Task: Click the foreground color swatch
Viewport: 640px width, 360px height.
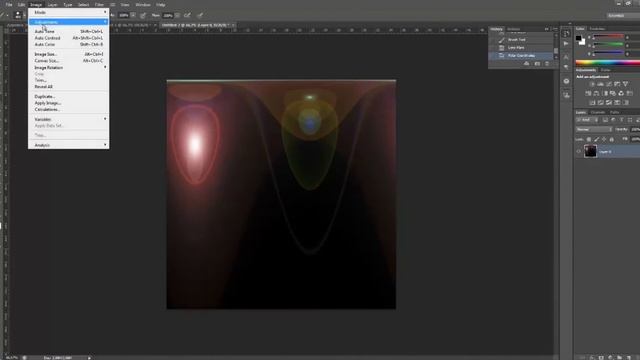Action: [x=578, y=38]
